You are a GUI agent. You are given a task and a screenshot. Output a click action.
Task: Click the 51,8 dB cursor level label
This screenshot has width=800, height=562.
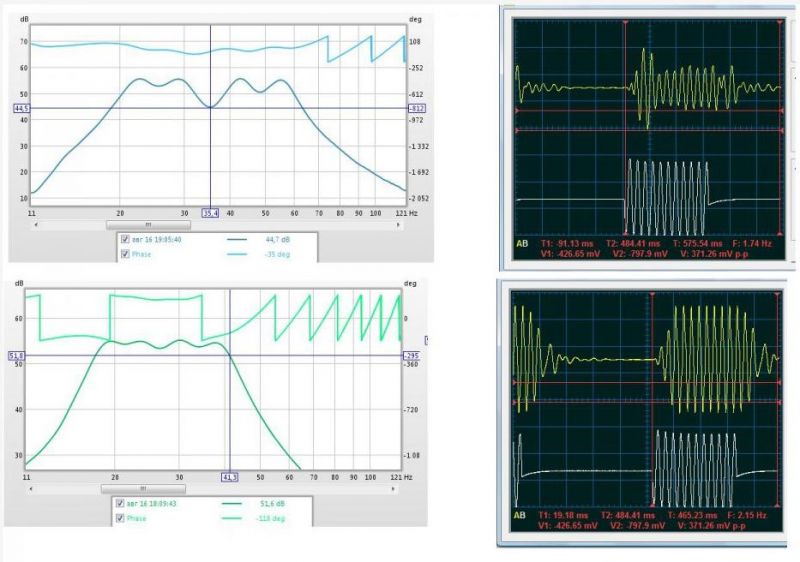point(17,355)
